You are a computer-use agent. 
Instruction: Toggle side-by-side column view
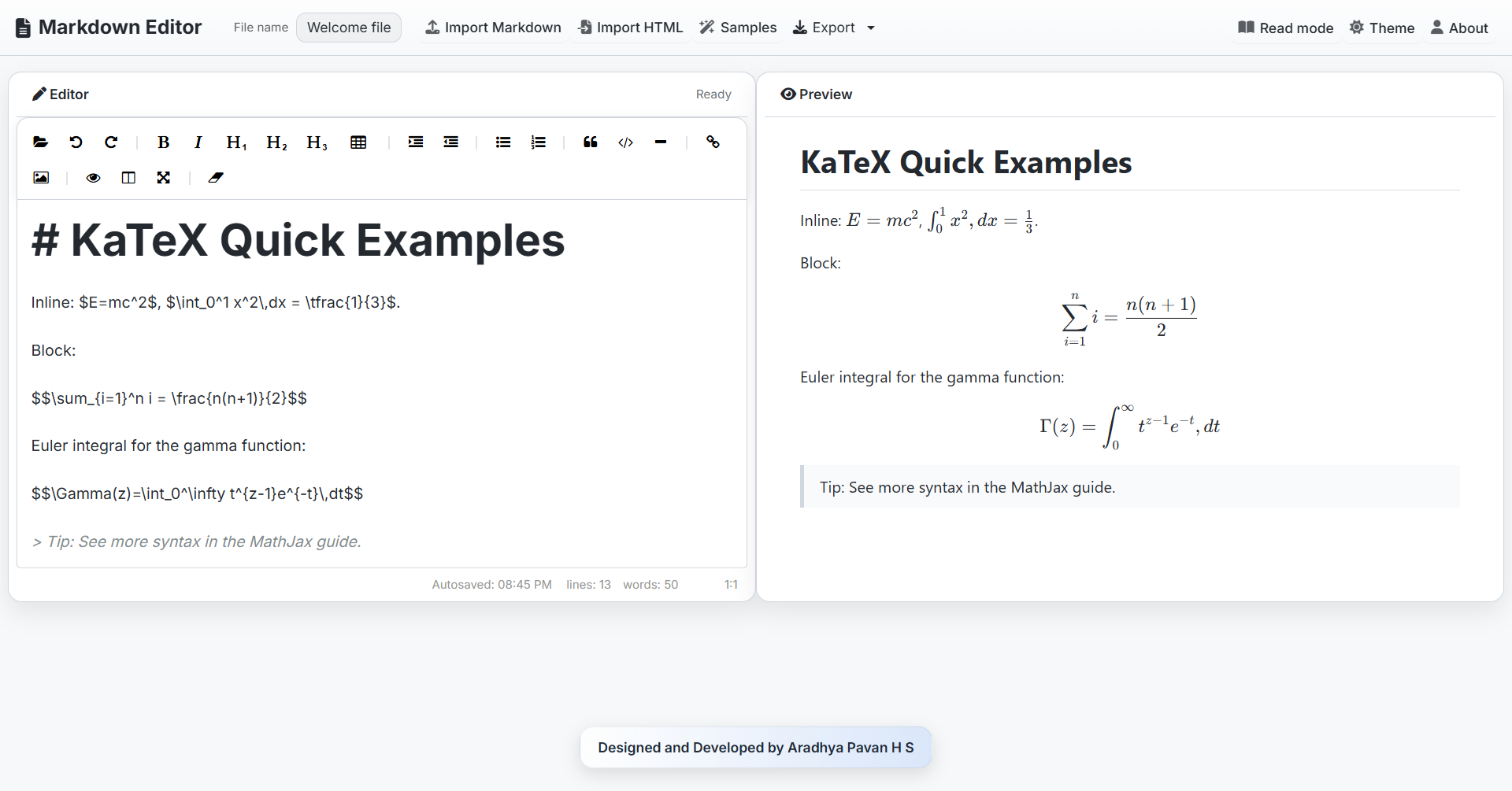click(x=128, y=178)
